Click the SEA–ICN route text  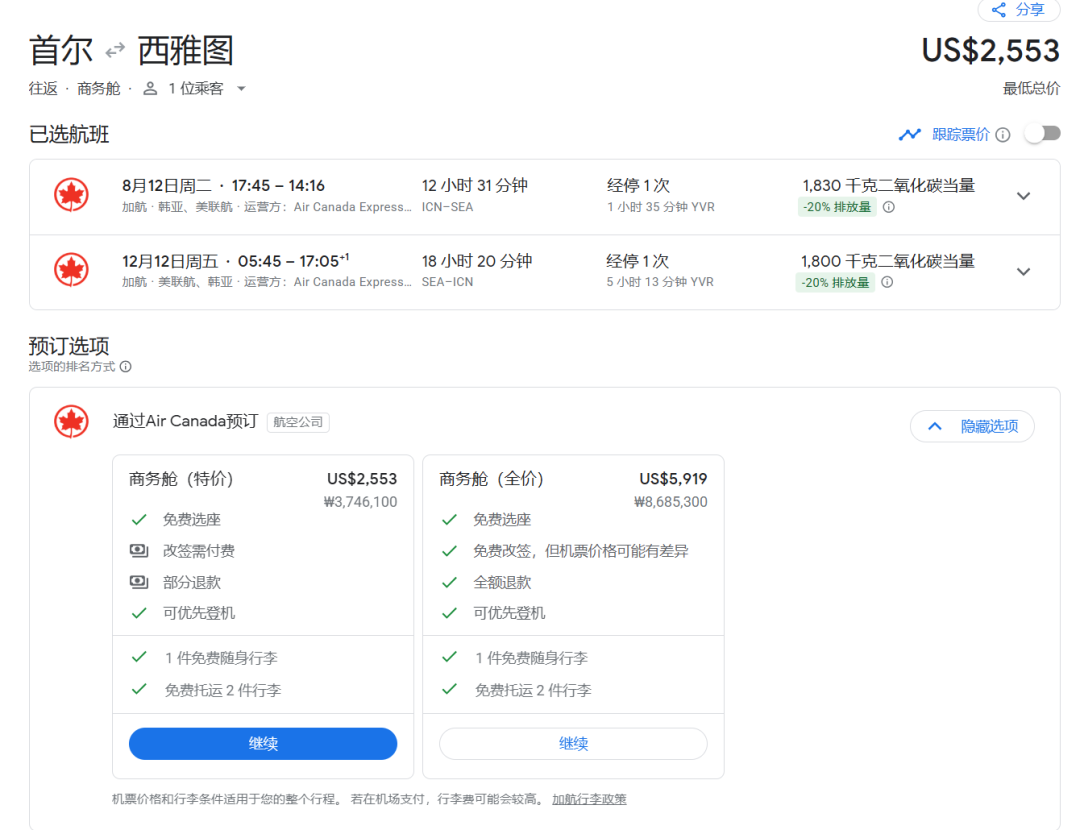[447, 282]
